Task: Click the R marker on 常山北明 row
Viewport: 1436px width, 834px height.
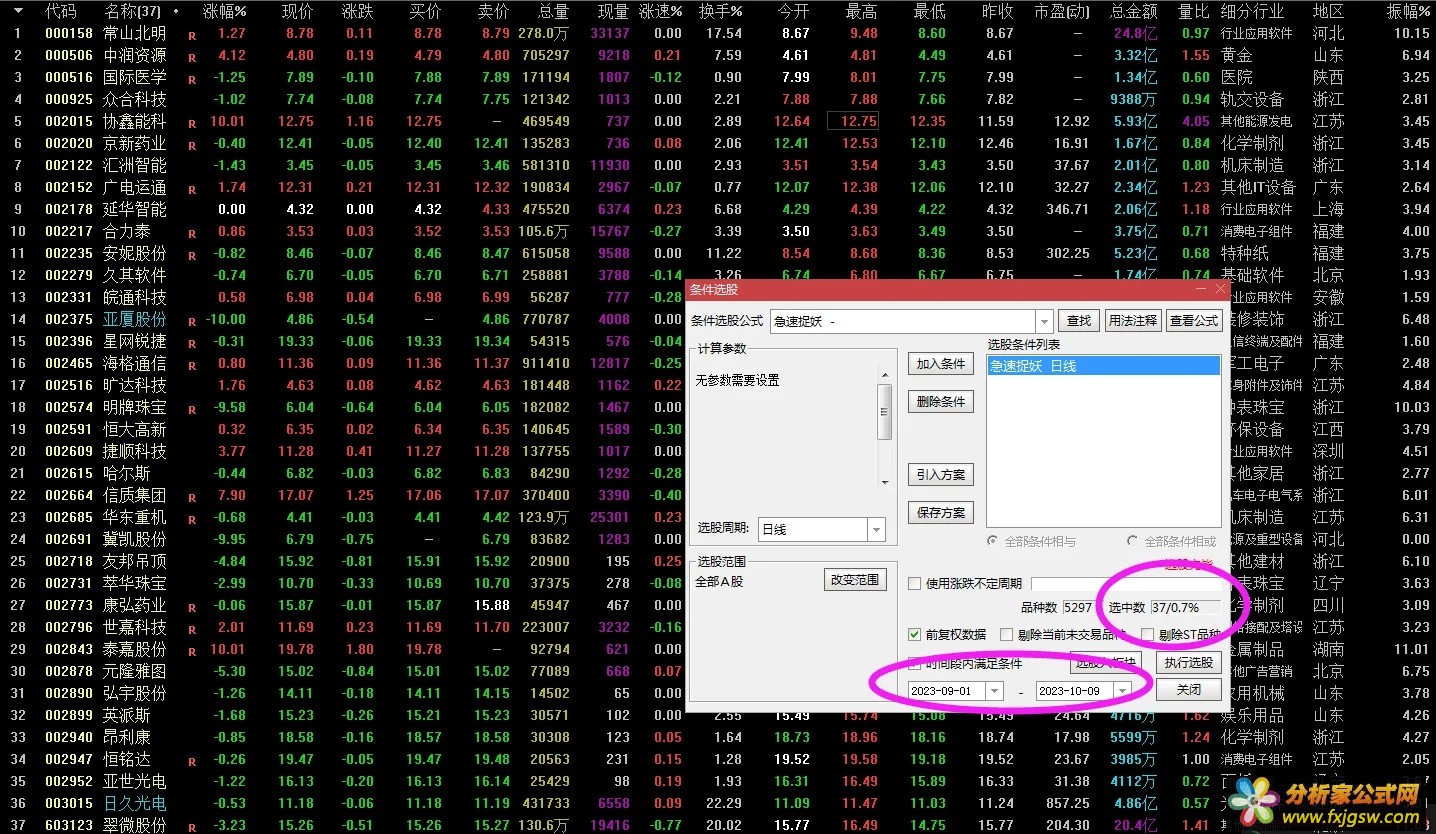Action: pos(192,35)
